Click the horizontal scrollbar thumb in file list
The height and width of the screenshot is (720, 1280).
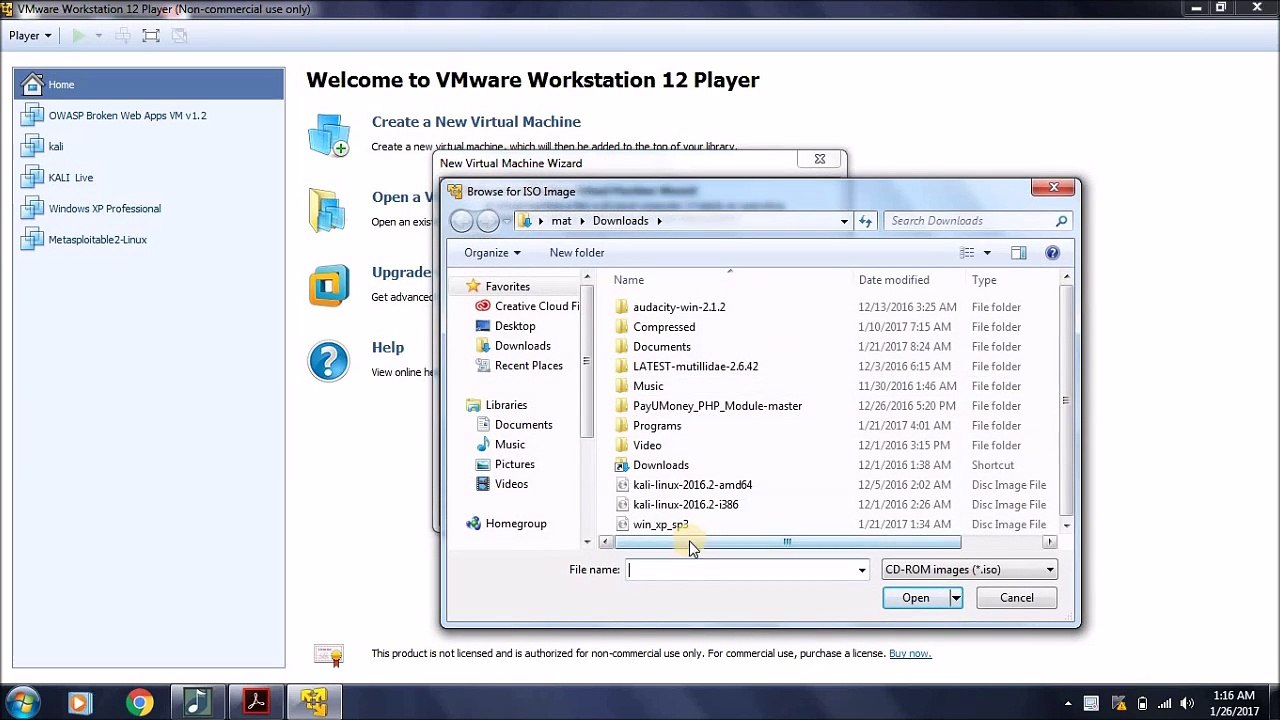click(x=787, y=542)
